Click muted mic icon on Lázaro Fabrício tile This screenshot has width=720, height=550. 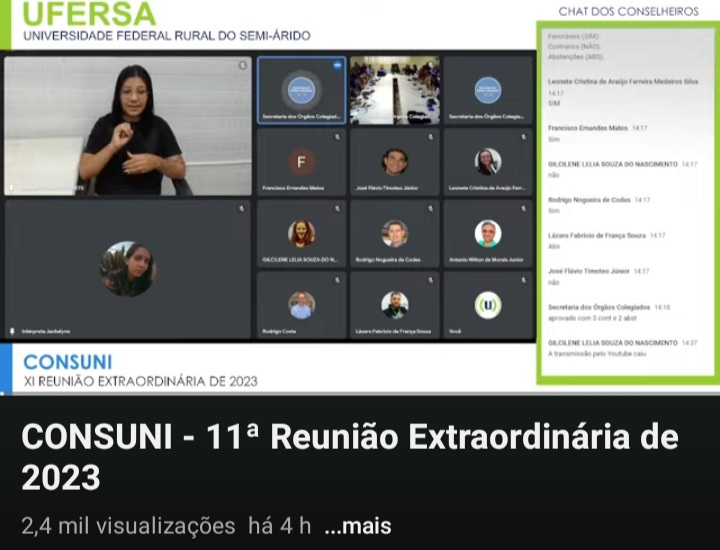431,280
